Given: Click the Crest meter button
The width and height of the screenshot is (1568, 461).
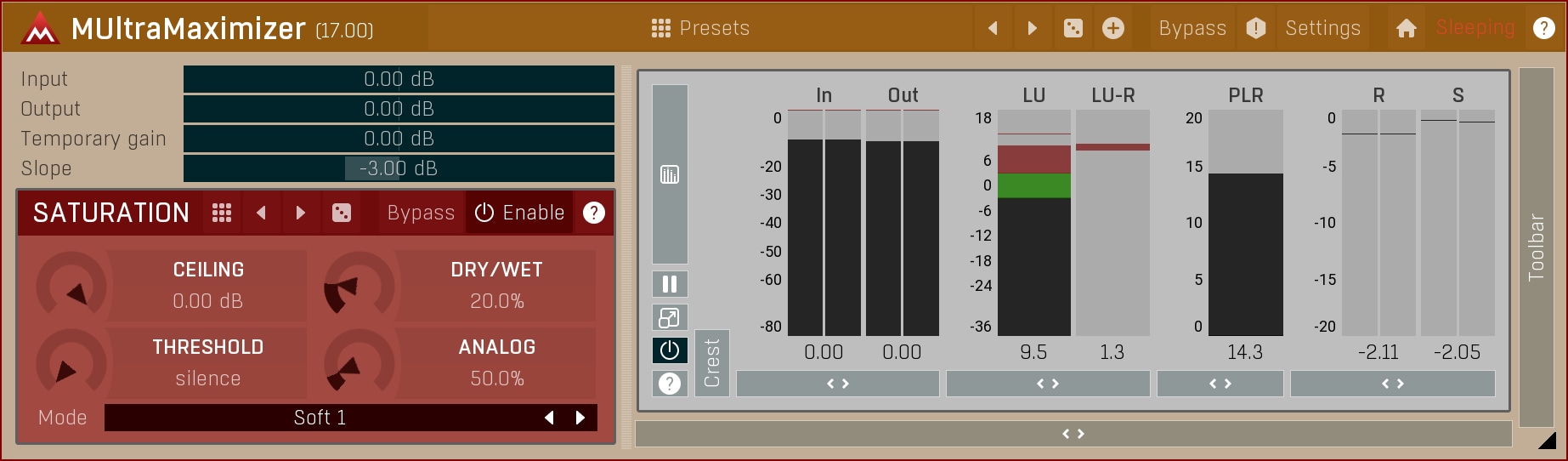Looking at the screenshot, I should [x=712, y=362].
